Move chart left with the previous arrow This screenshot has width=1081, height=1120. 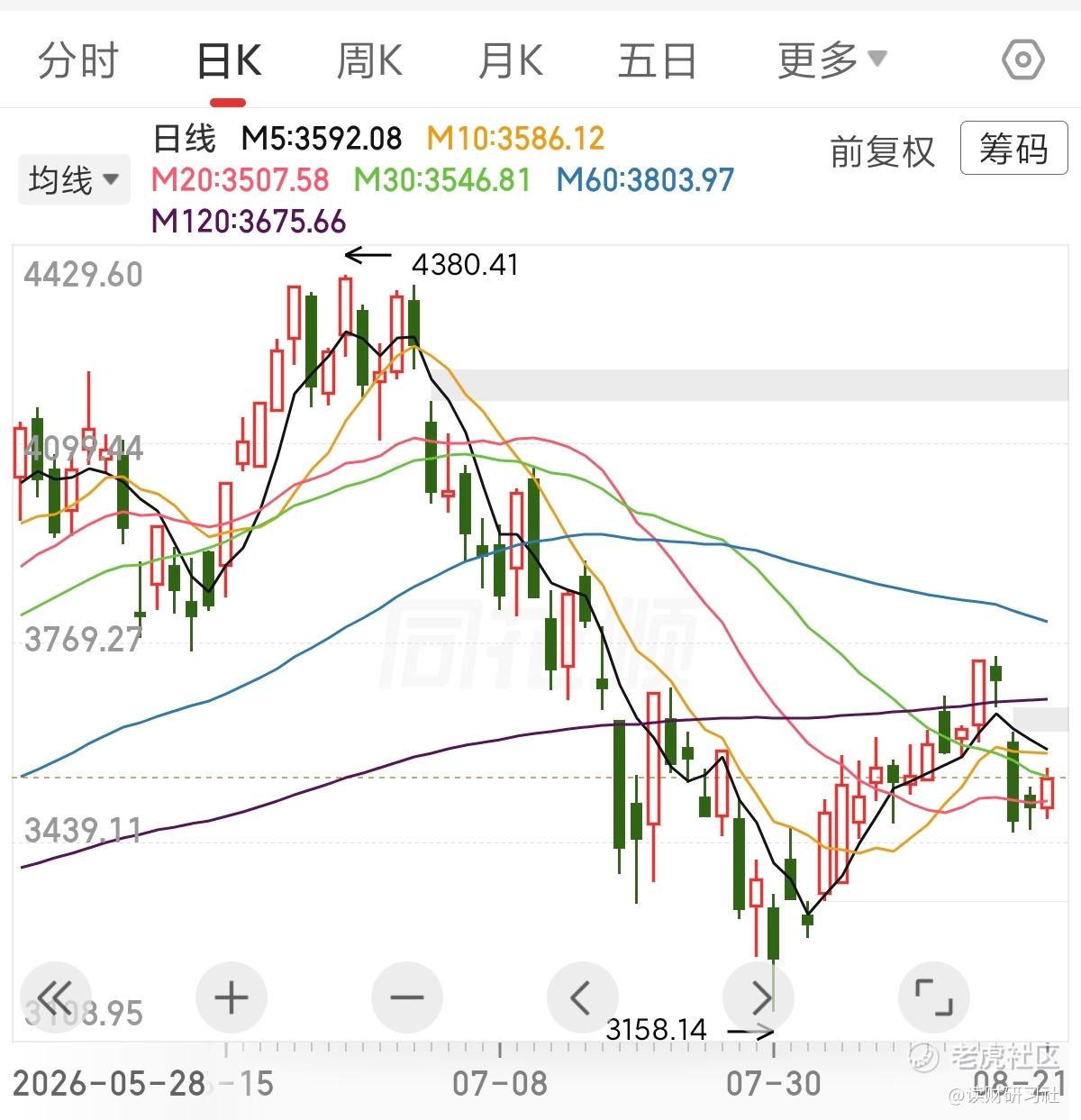[582, 997]
